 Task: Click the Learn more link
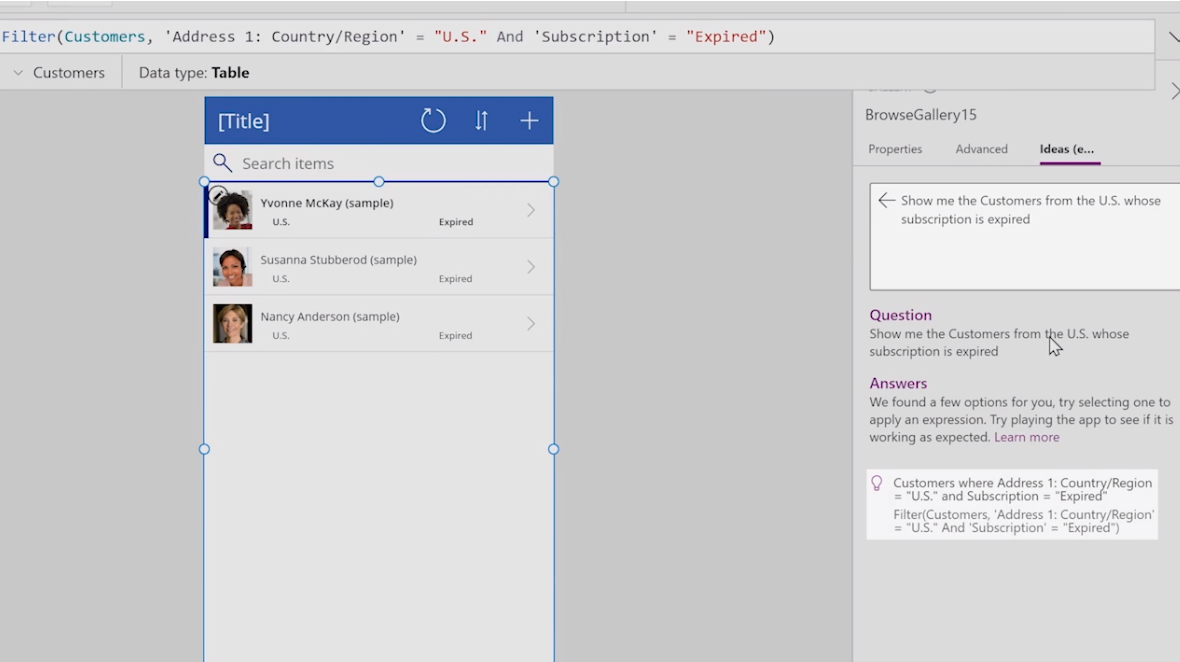pos(1026,436)
